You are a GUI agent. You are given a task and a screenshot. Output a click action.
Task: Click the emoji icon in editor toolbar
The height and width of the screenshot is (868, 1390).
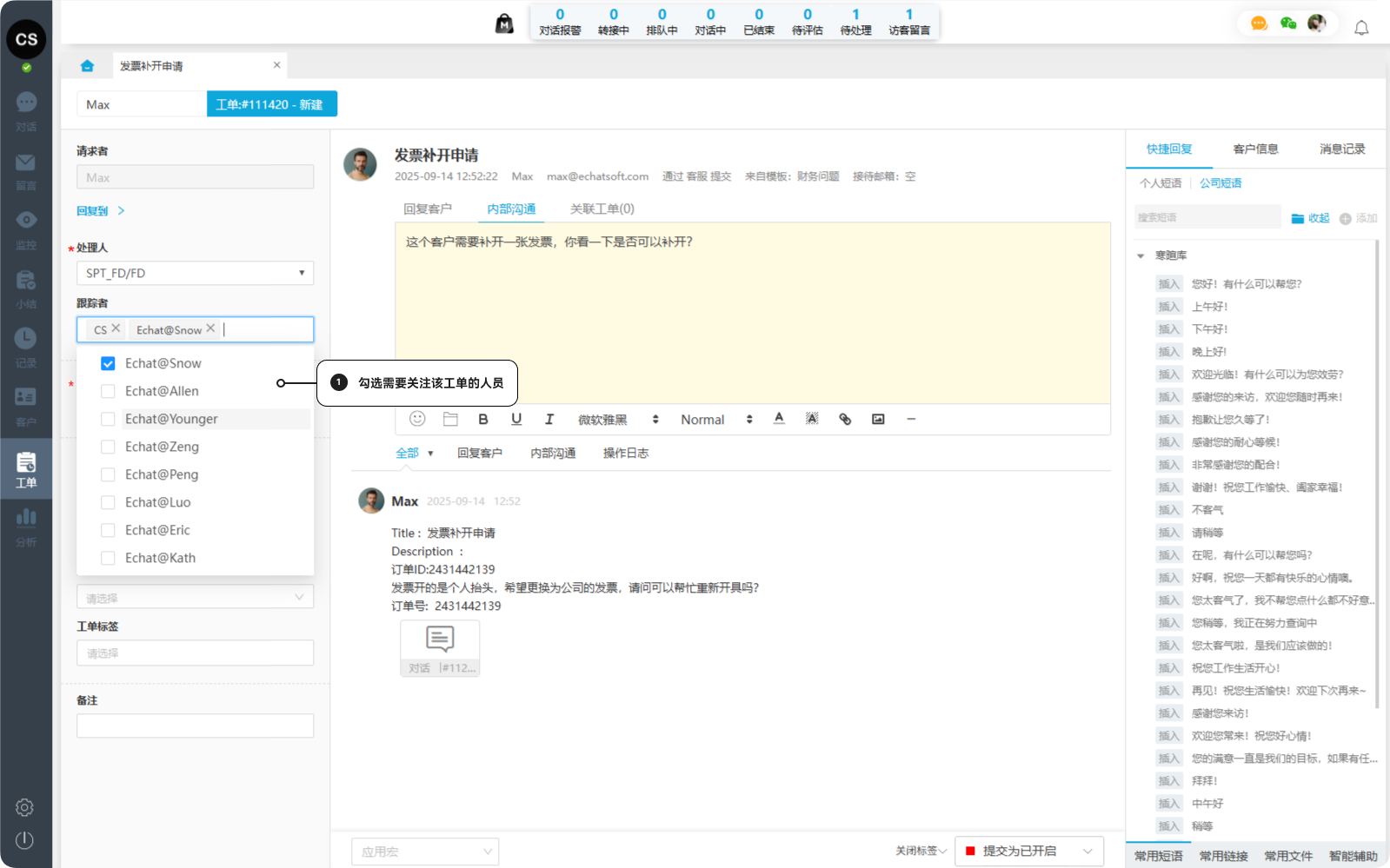[417, 419]
